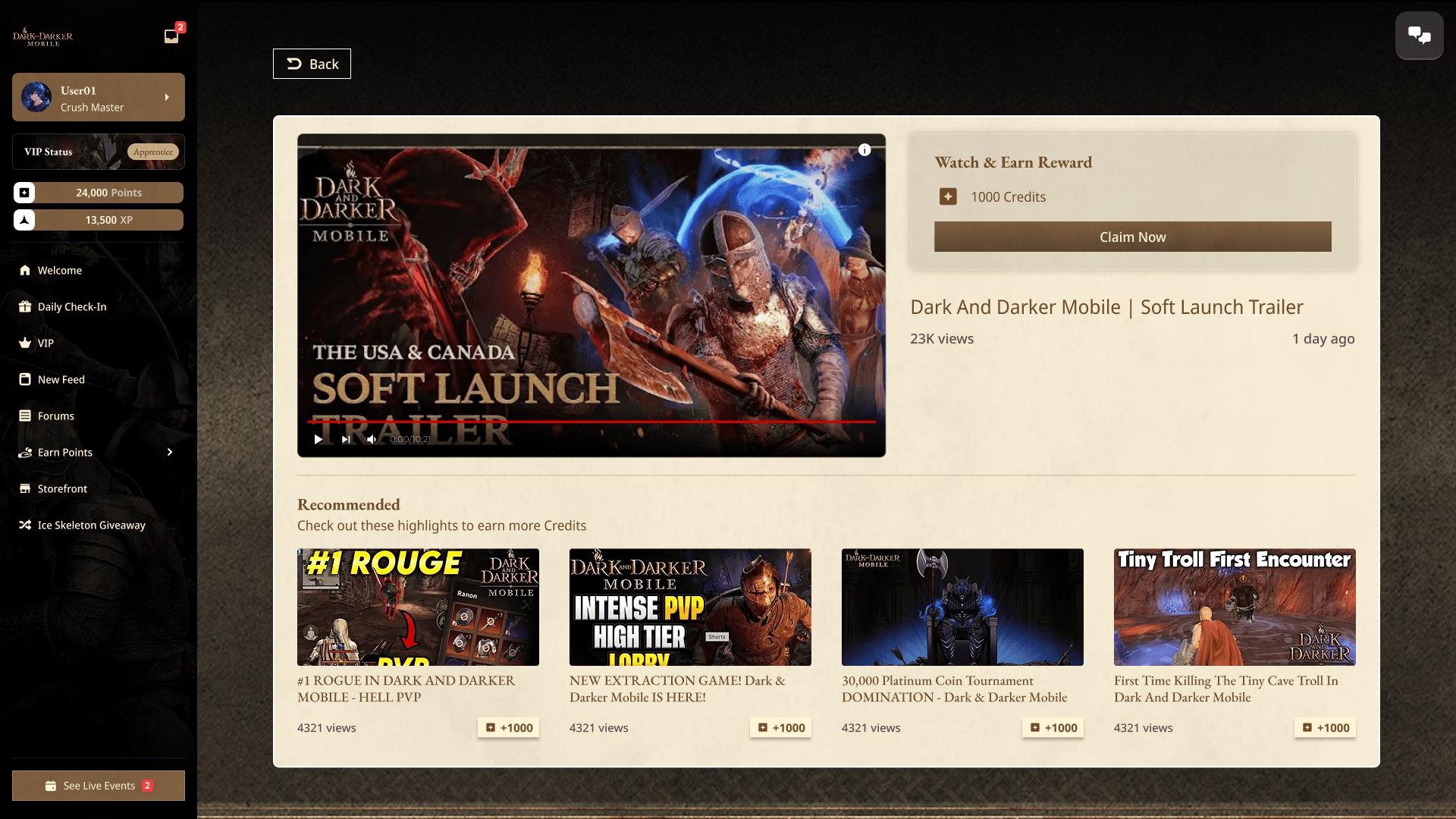Screen dimensions: 1456x819
Task: Open the chat bubble icon
Action: [1420, 36]
